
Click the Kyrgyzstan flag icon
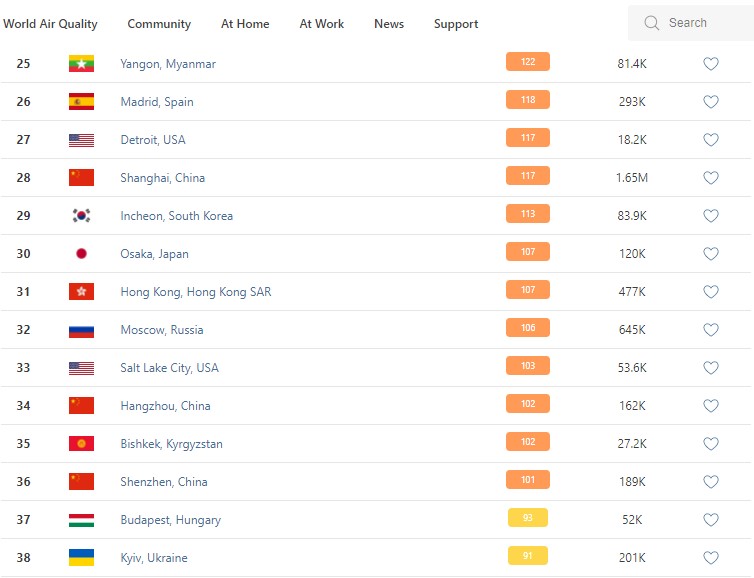81,444
